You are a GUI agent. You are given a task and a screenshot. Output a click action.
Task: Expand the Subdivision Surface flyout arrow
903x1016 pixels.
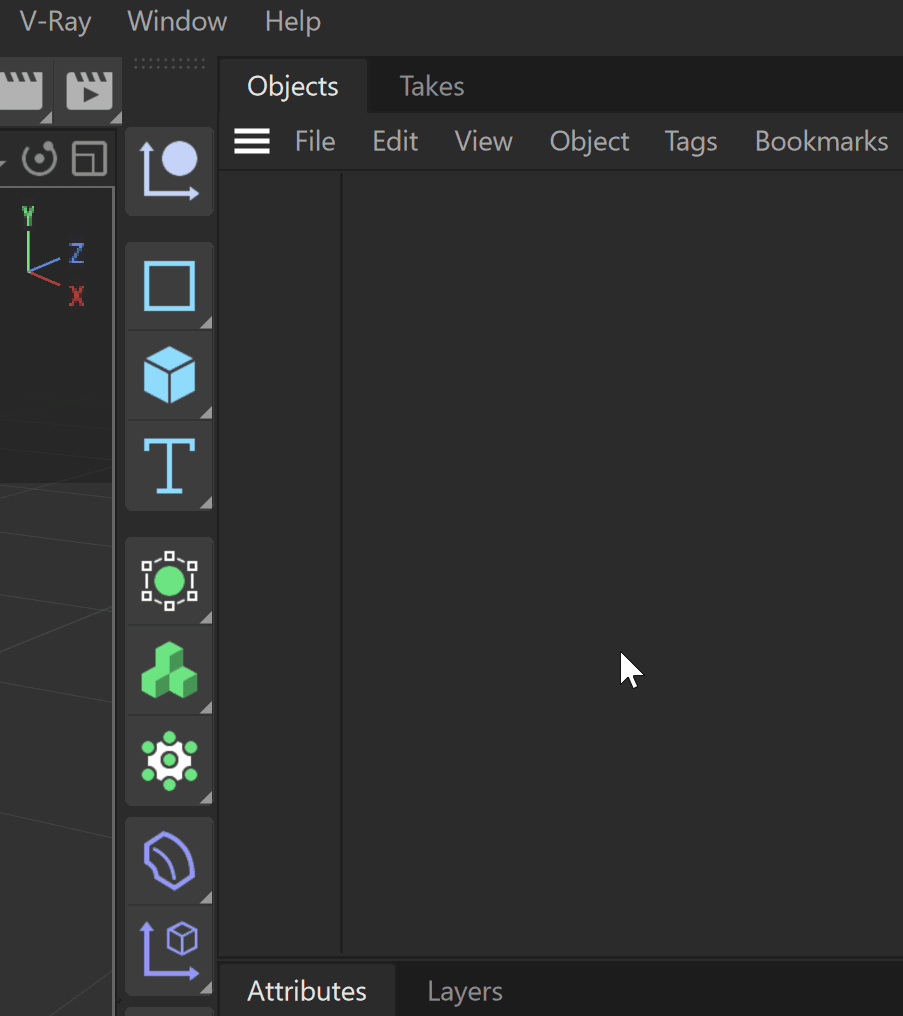pos(206,618)
